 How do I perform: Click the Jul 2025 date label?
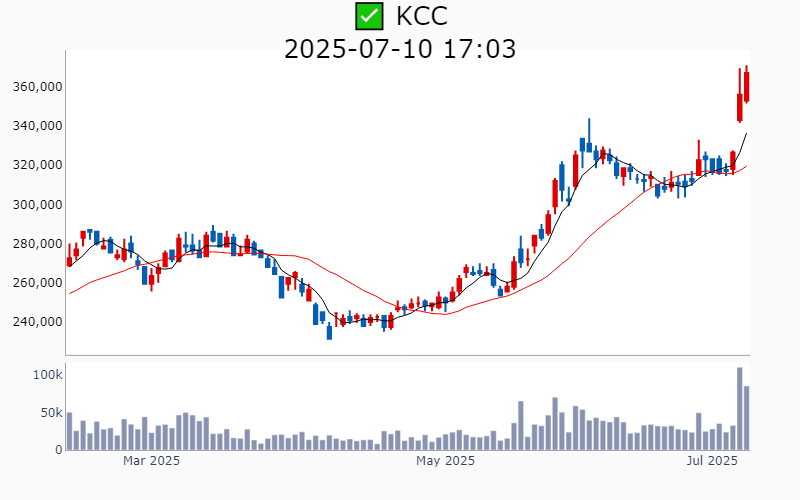pyautogui.click(x=712, y=461)
